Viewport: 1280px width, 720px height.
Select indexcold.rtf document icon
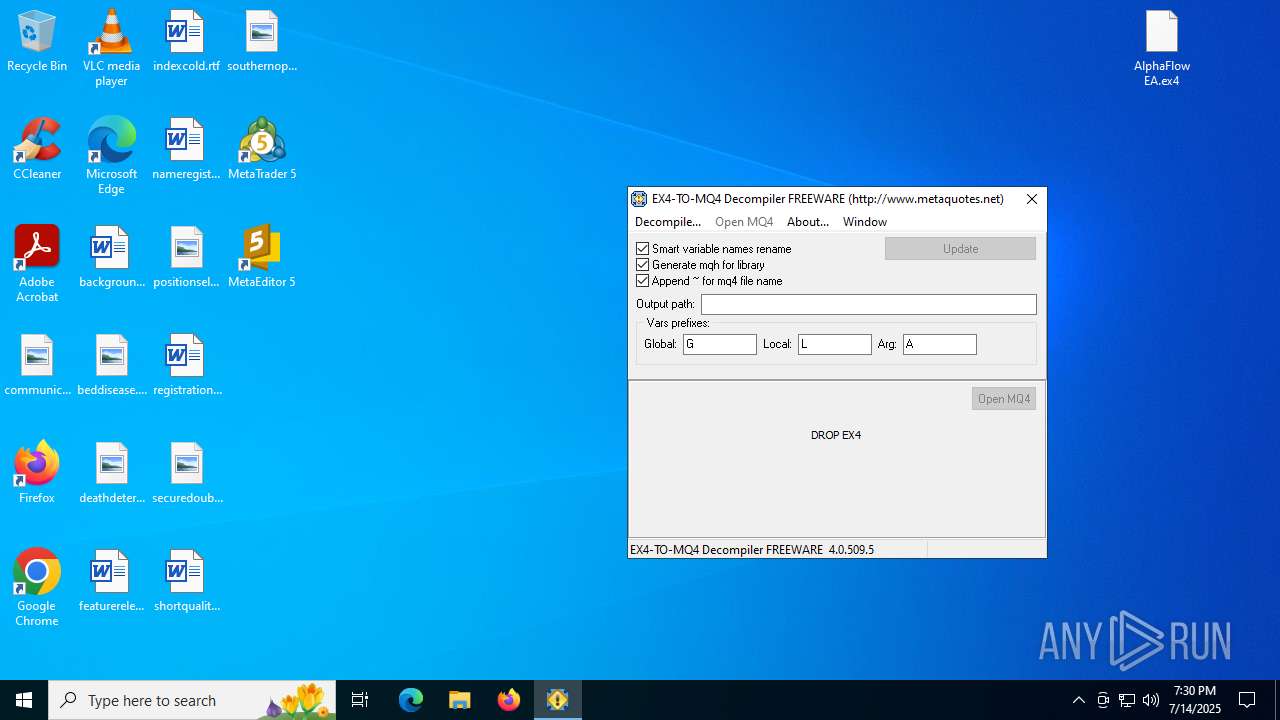pyautogui.click(x=186, y=42)
